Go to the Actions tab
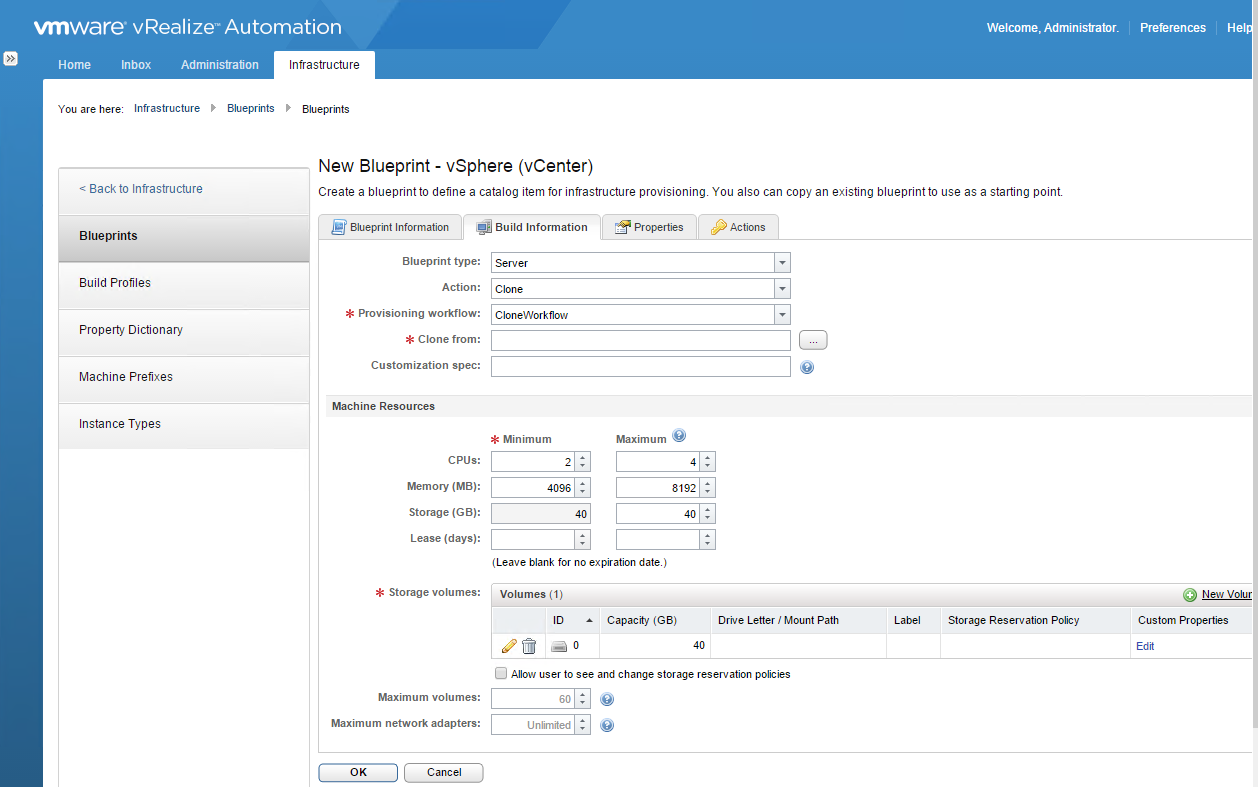 [738, 227]
